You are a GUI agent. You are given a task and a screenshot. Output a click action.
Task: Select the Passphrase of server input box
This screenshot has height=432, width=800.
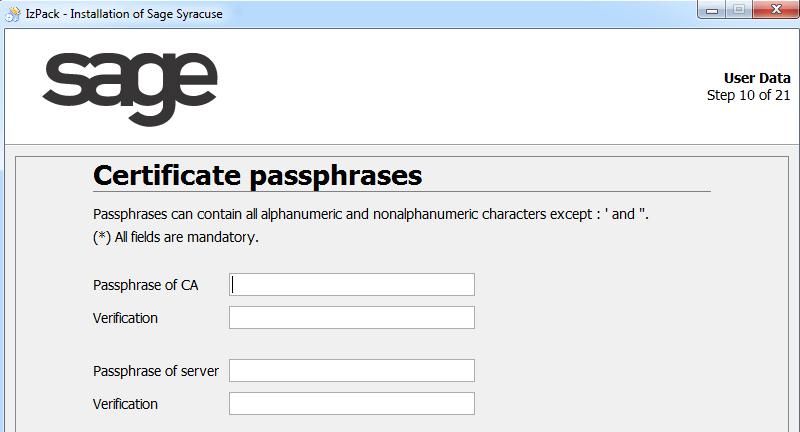click(x=352, y=370)
